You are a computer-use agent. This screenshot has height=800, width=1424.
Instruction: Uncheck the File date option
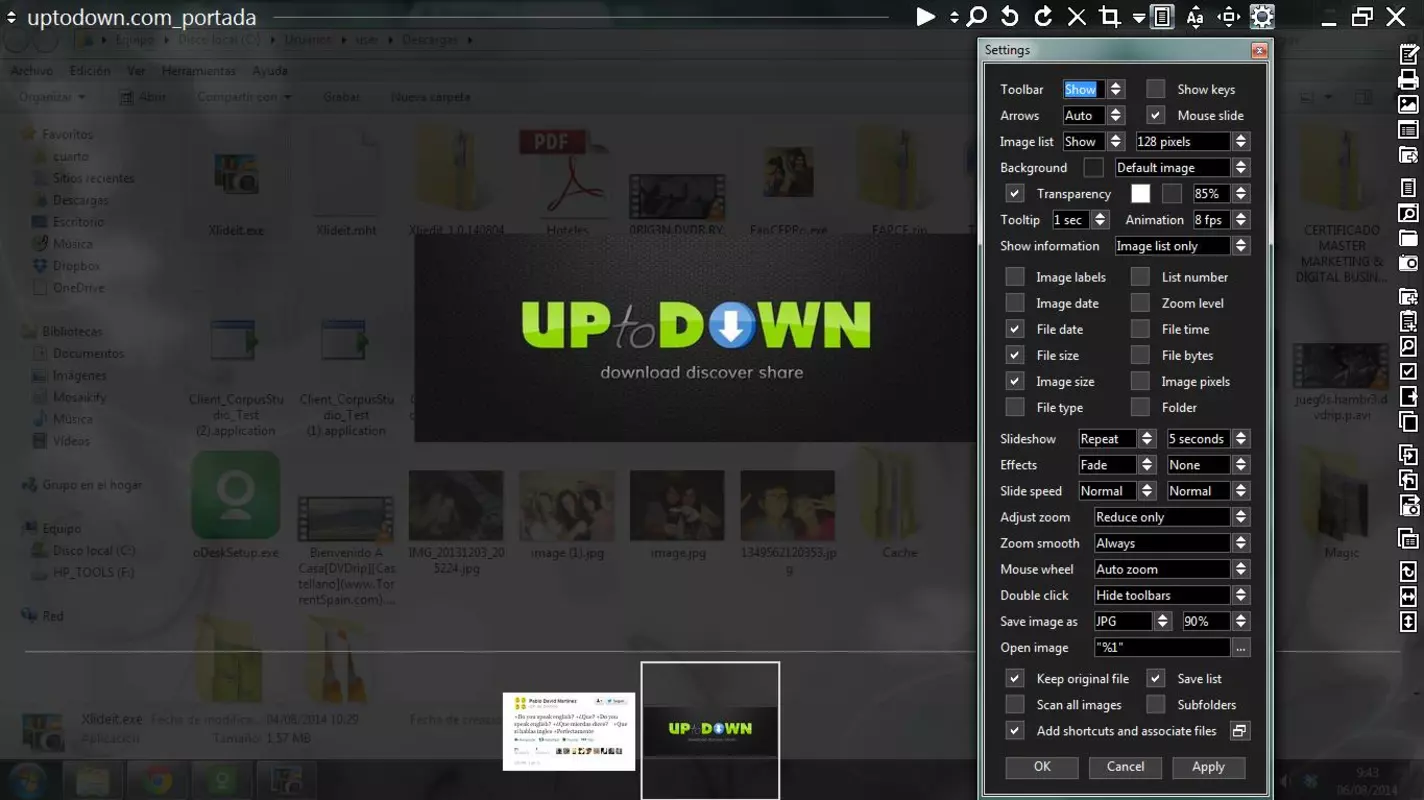1014,329
